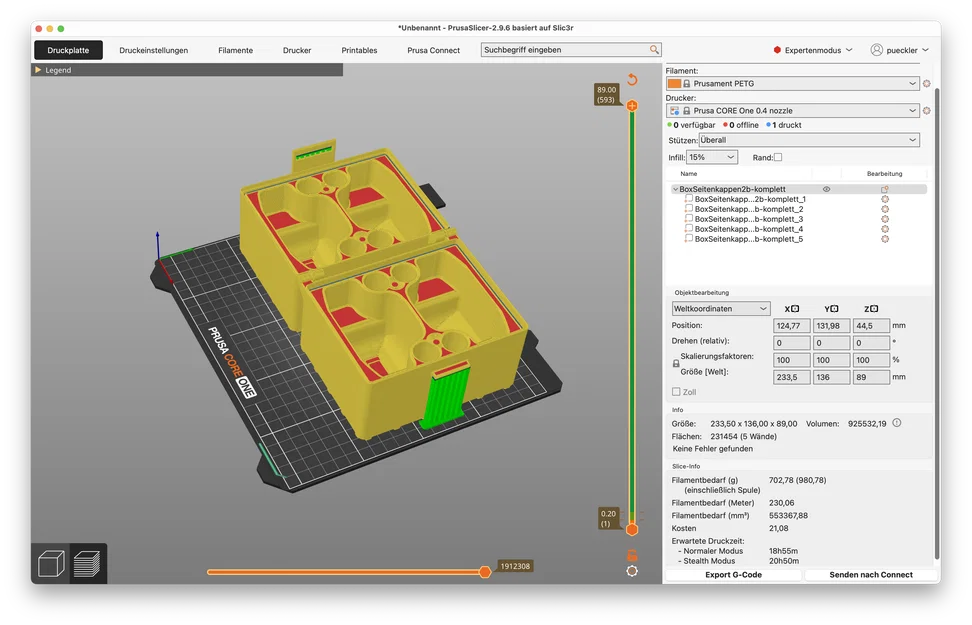The height and width of the screenshot is (625, 972).
Task: Open the Stützen Überall dropdown
Action: tap(809, 140)
